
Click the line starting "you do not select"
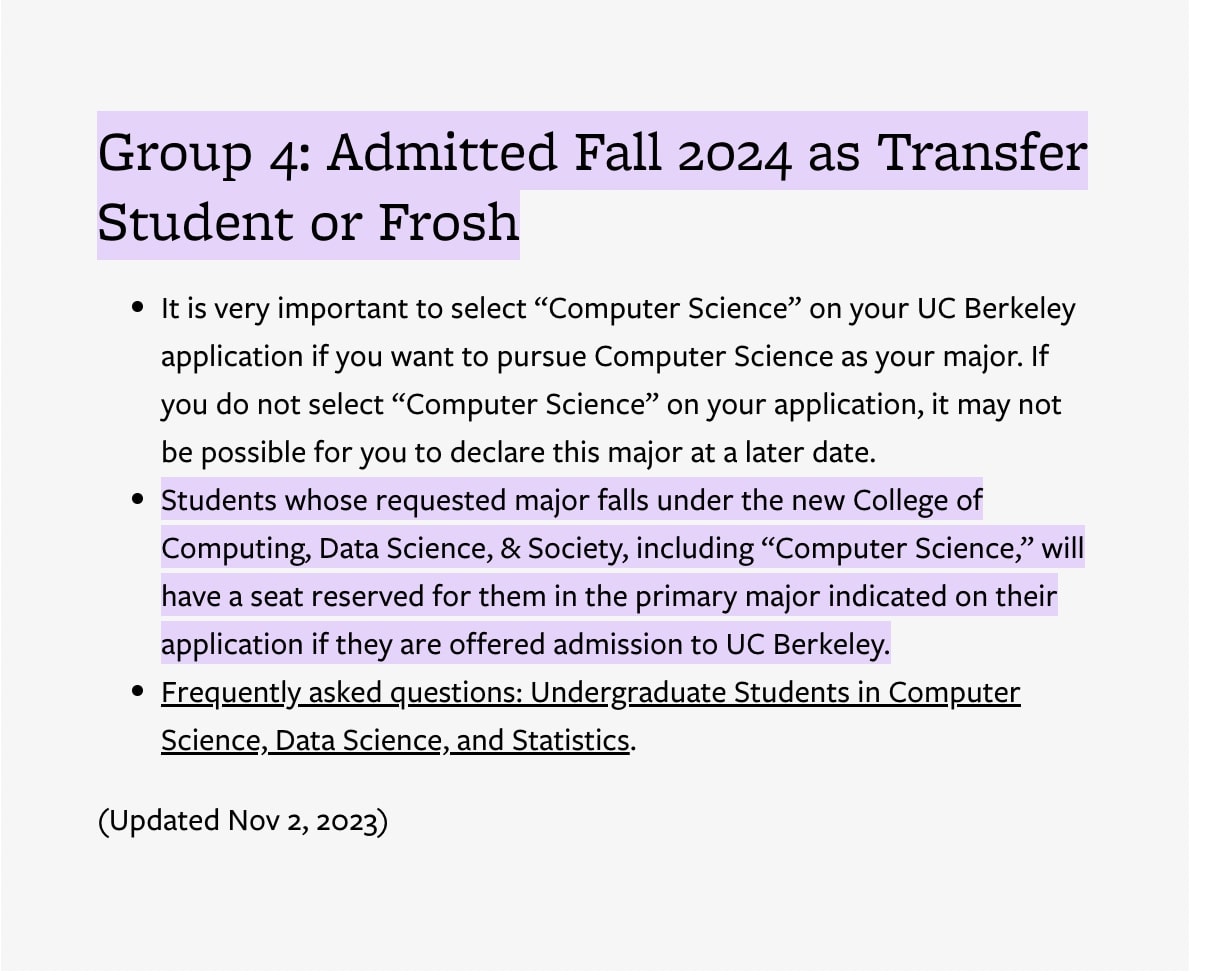coord(611,404)
